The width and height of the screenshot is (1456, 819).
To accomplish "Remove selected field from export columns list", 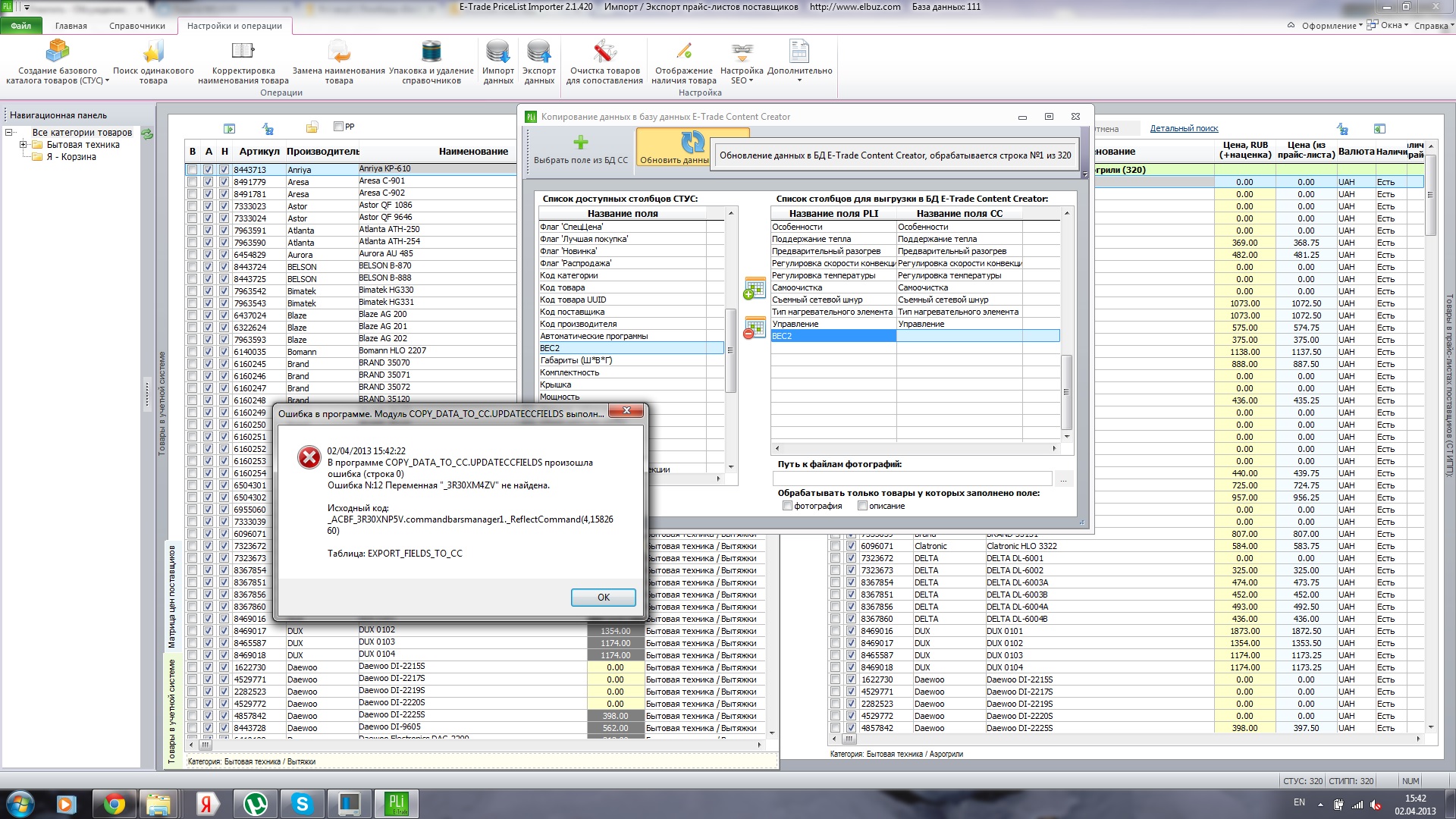I will tap(755, 328).
